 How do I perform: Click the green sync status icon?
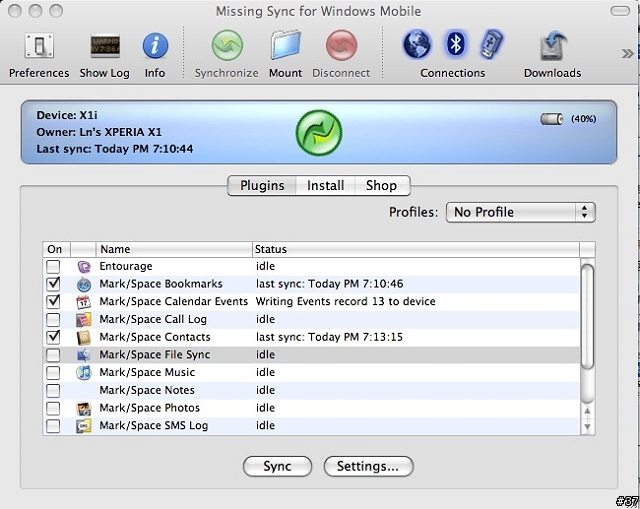point(319,133)
